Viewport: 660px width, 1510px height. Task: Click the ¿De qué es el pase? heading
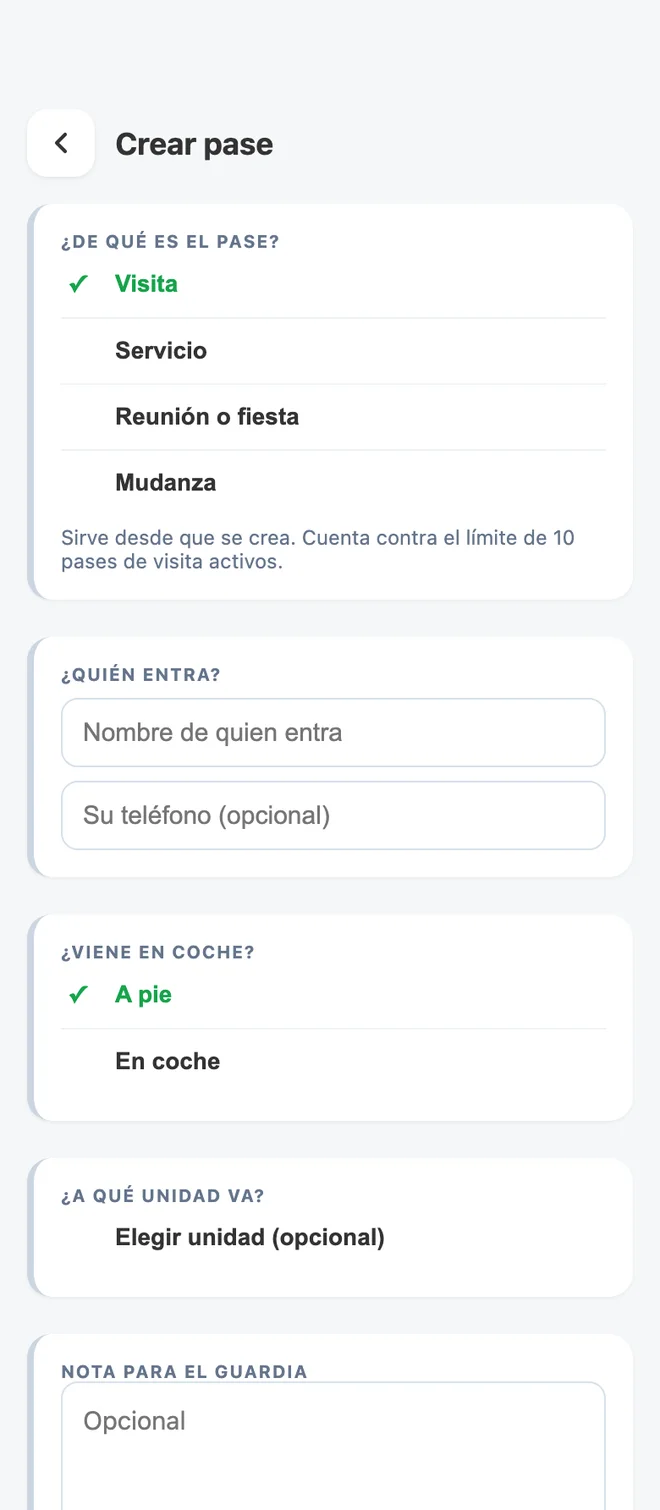point(170,242)
